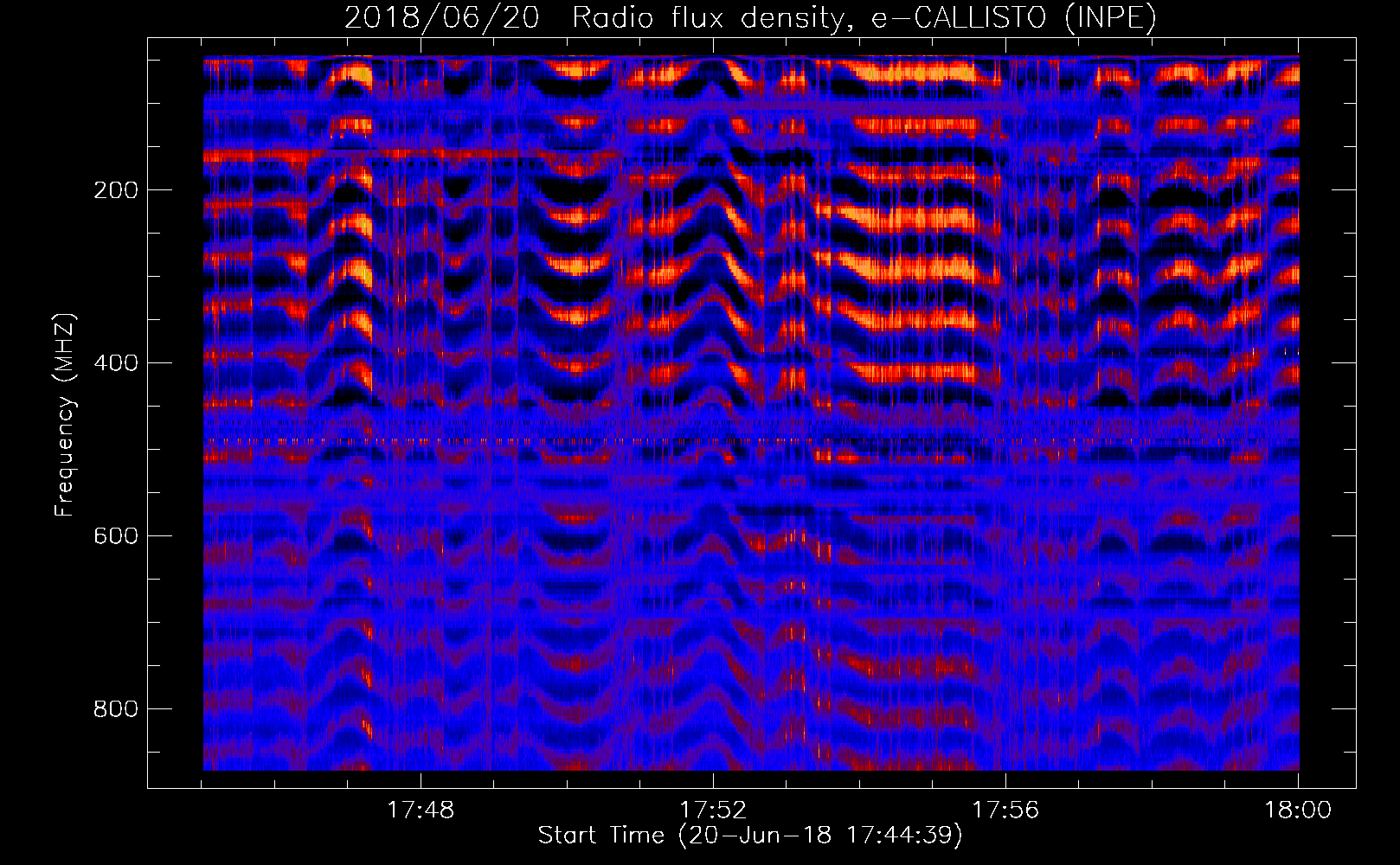Click the 800 frequency tick label

(x=116, y=709)
